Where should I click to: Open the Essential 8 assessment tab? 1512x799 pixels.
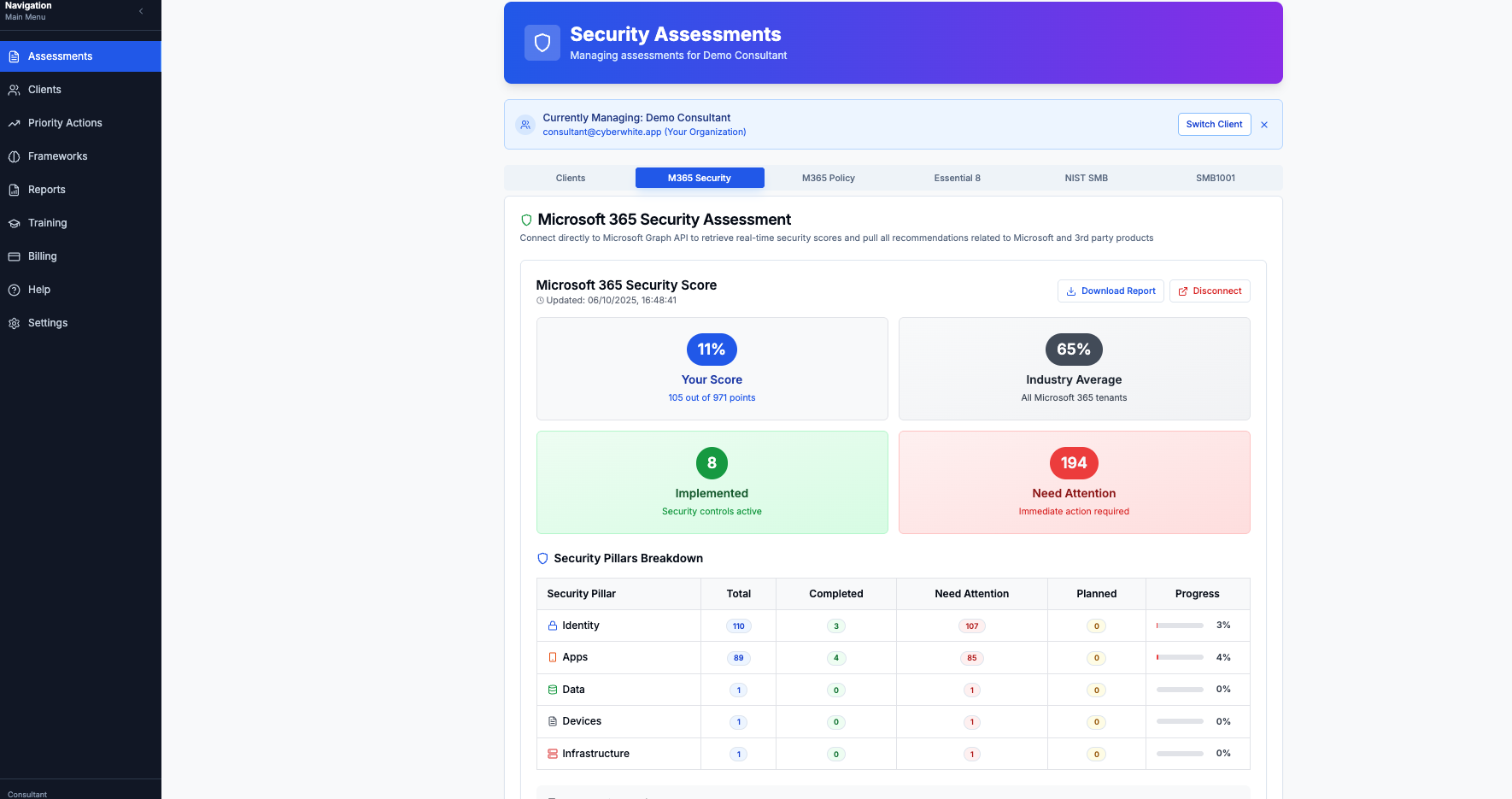point(957,178)
